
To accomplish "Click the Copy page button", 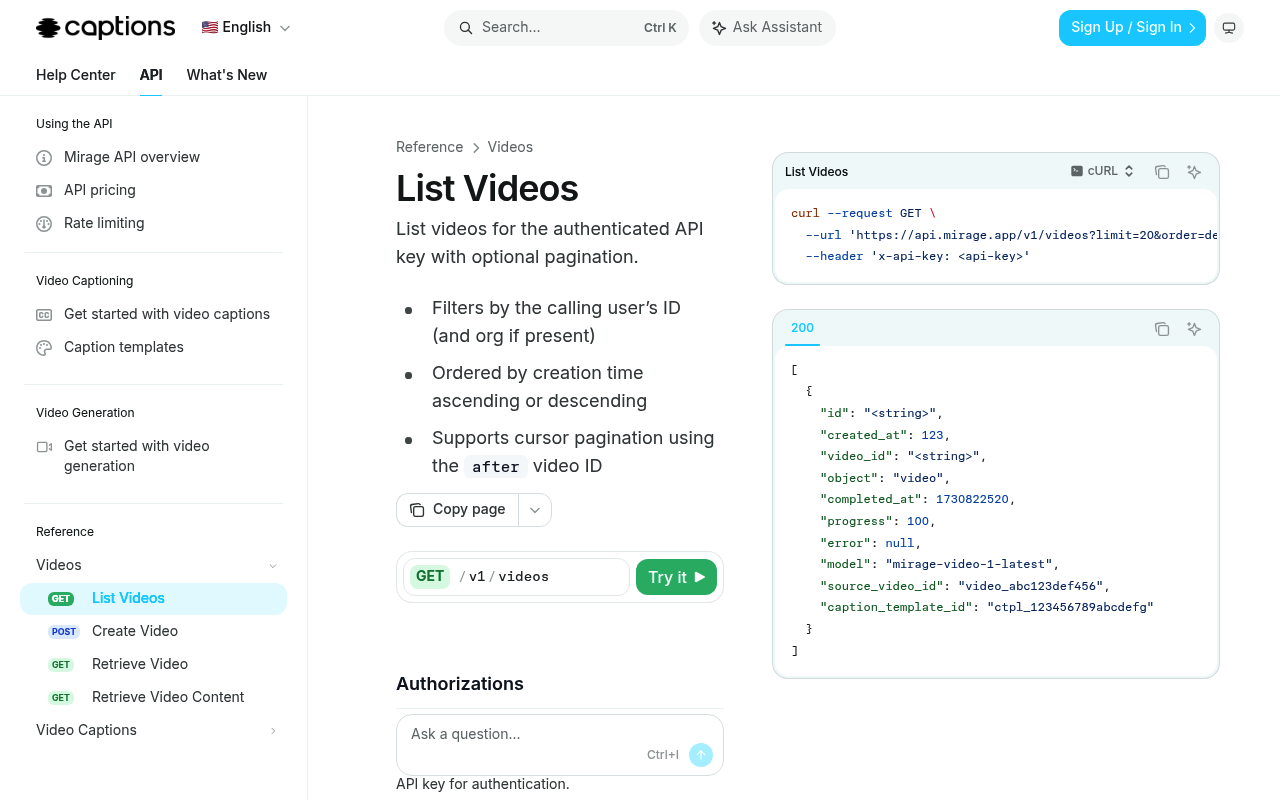I will coord(457,510).
